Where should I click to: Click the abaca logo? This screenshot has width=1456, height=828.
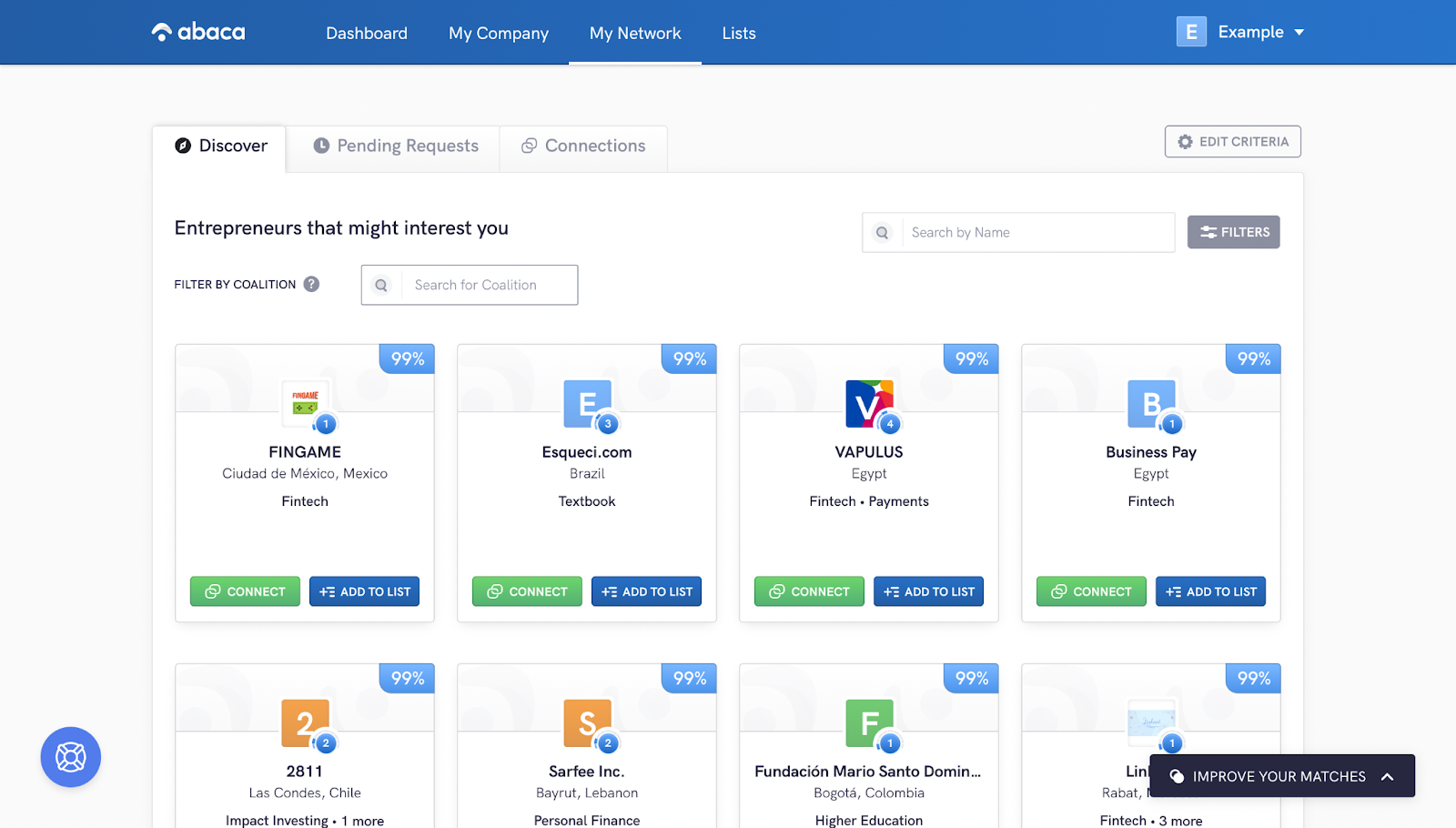[x=198, y=32]
